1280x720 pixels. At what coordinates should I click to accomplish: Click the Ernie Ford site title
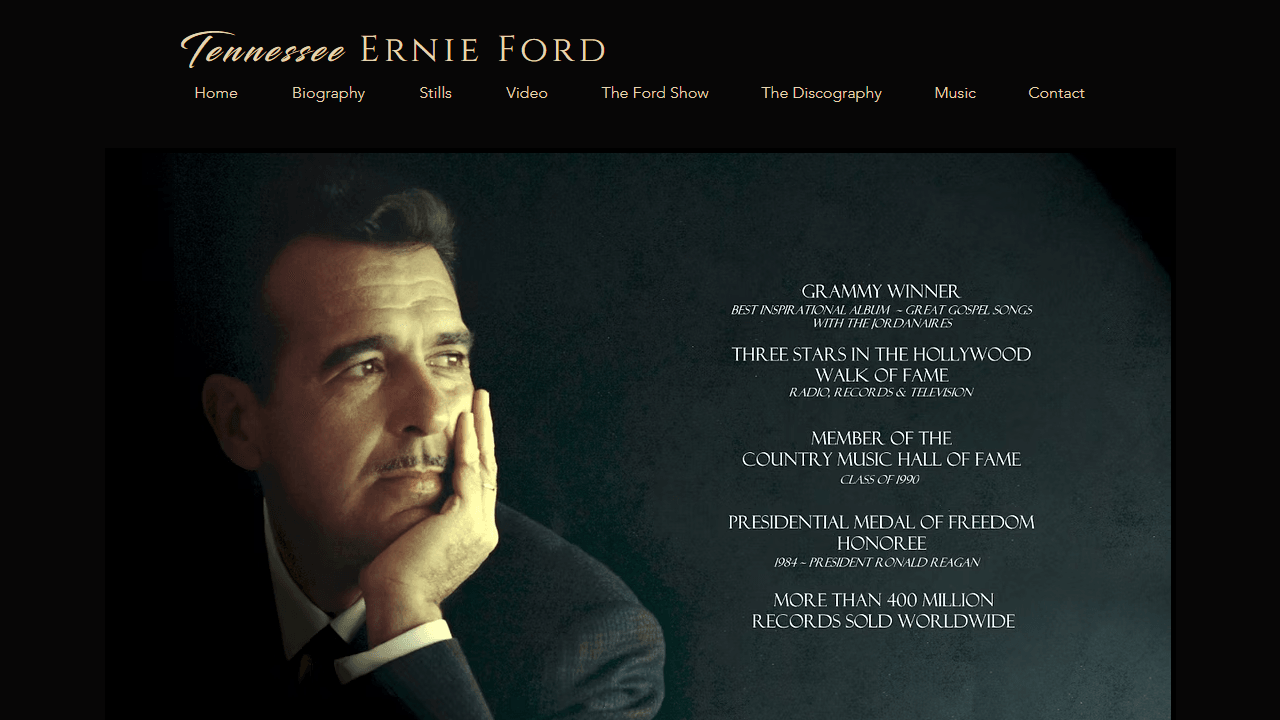click(x=483, y=49)
